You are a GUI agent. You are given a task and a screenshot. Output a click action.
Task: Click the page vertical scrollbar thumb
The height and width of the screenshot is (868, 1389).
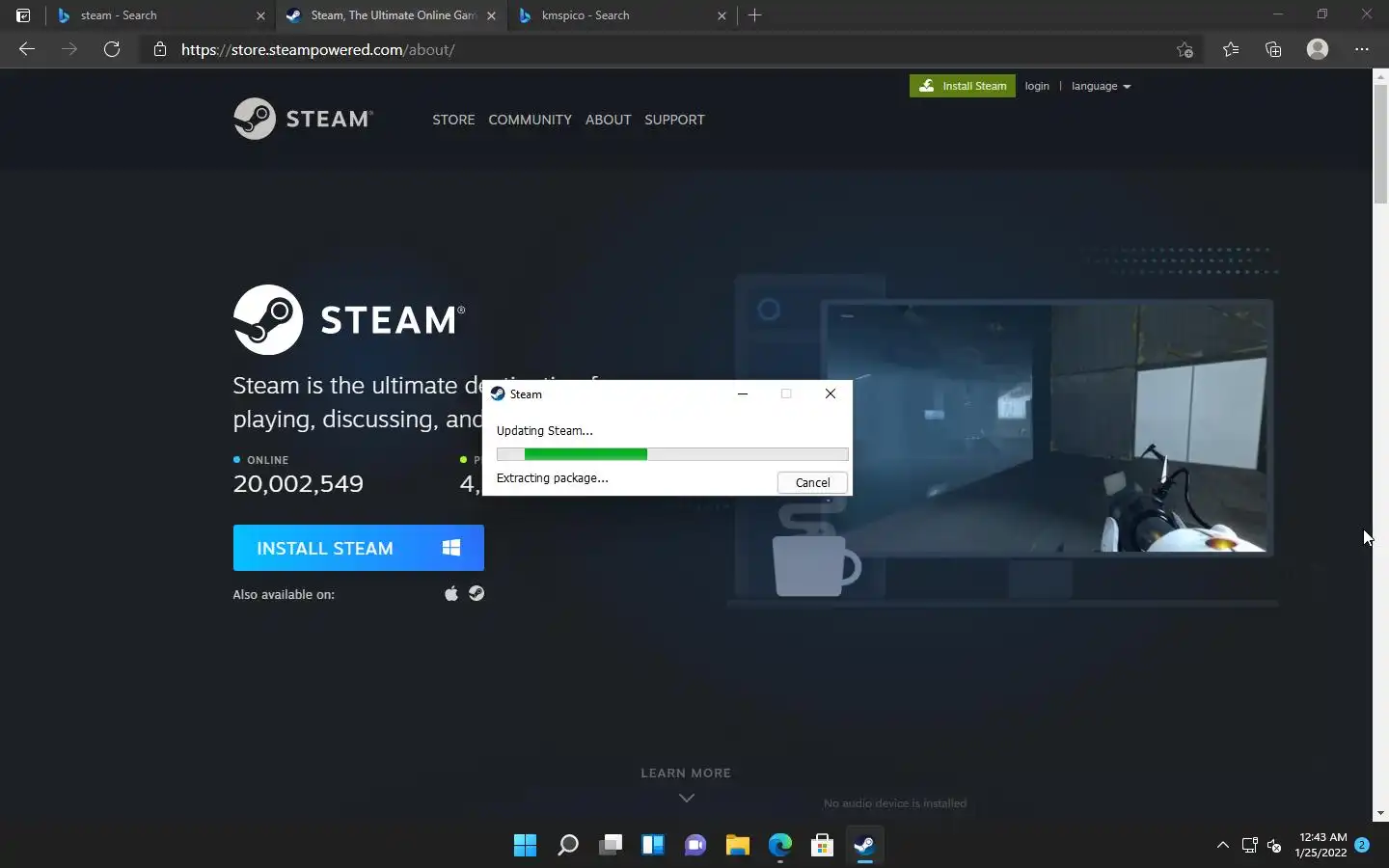pyautogui.click(x=1380, y=145)
